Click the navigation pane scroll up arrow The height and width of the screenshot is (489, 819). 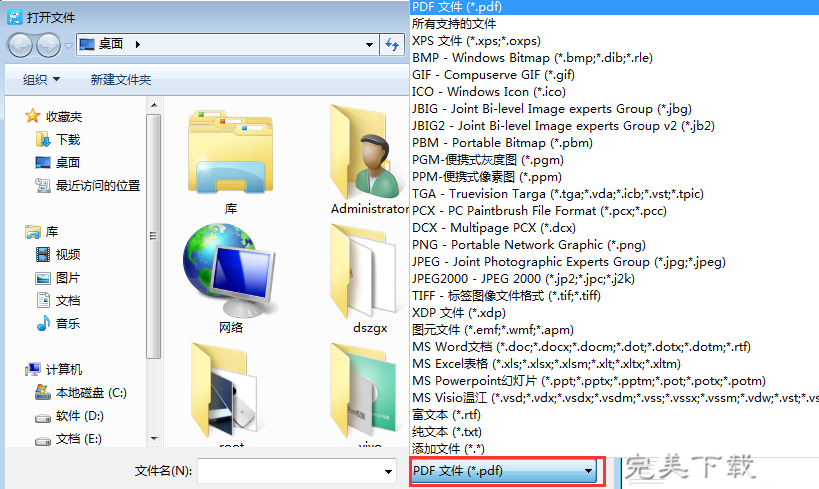tap(154, 105)
